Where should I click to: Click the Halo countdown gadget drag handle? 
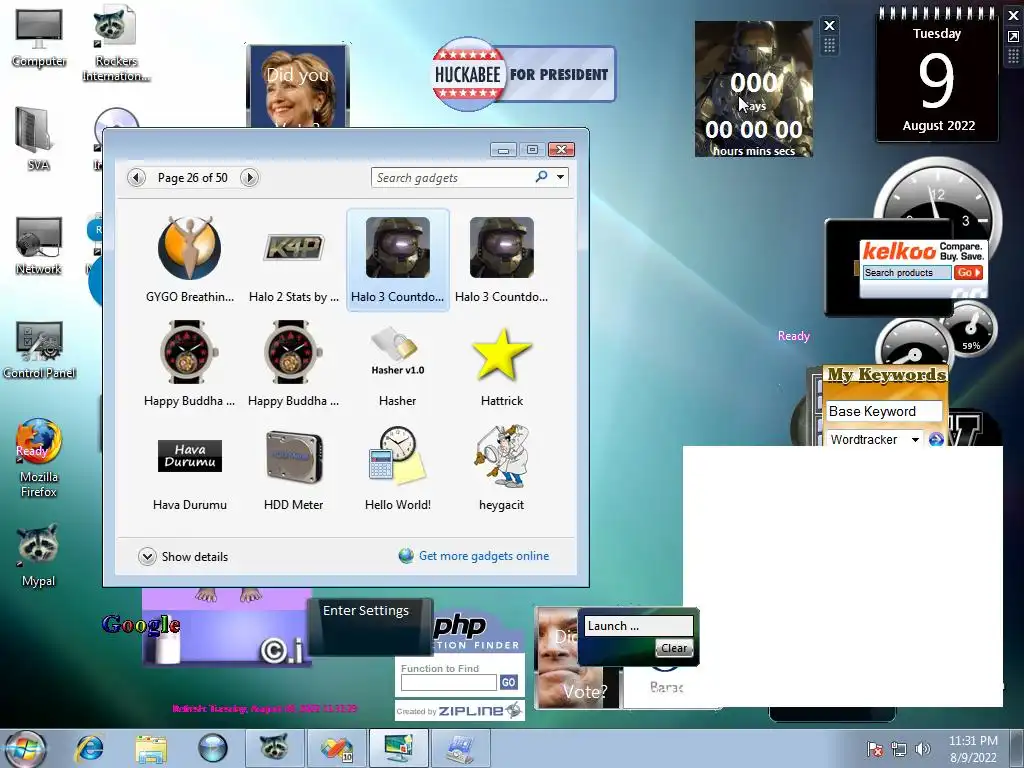[x=829, y=45]
